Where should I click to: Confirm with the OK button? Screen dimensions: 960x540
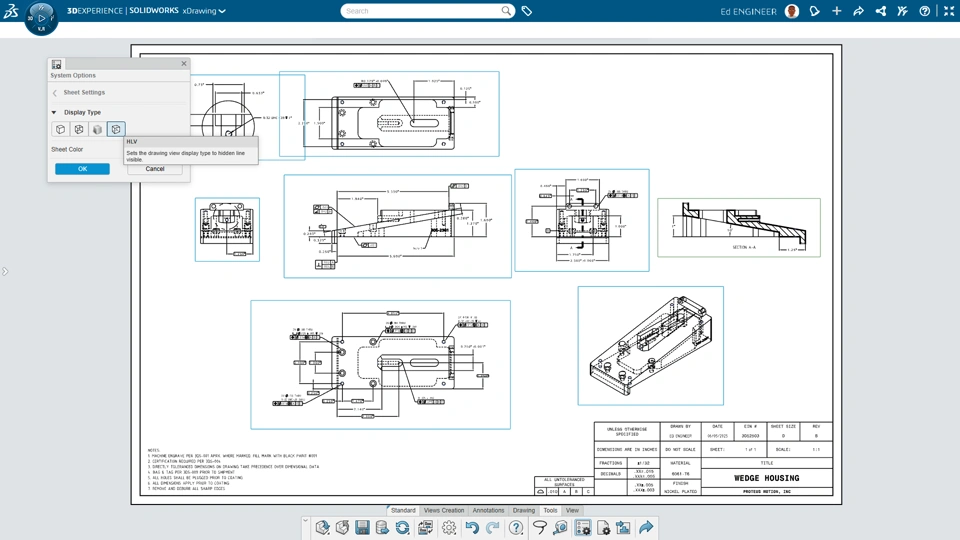tap(83, 169)
